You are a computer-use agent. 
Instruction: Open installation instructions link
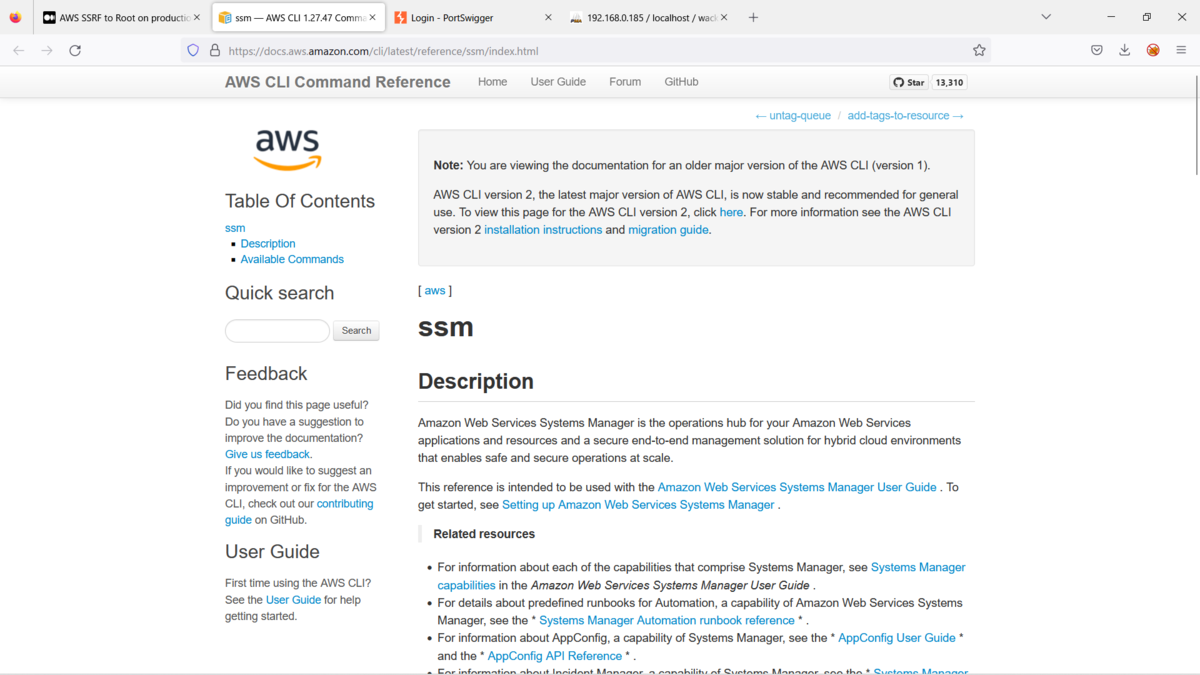click(543, 230)
